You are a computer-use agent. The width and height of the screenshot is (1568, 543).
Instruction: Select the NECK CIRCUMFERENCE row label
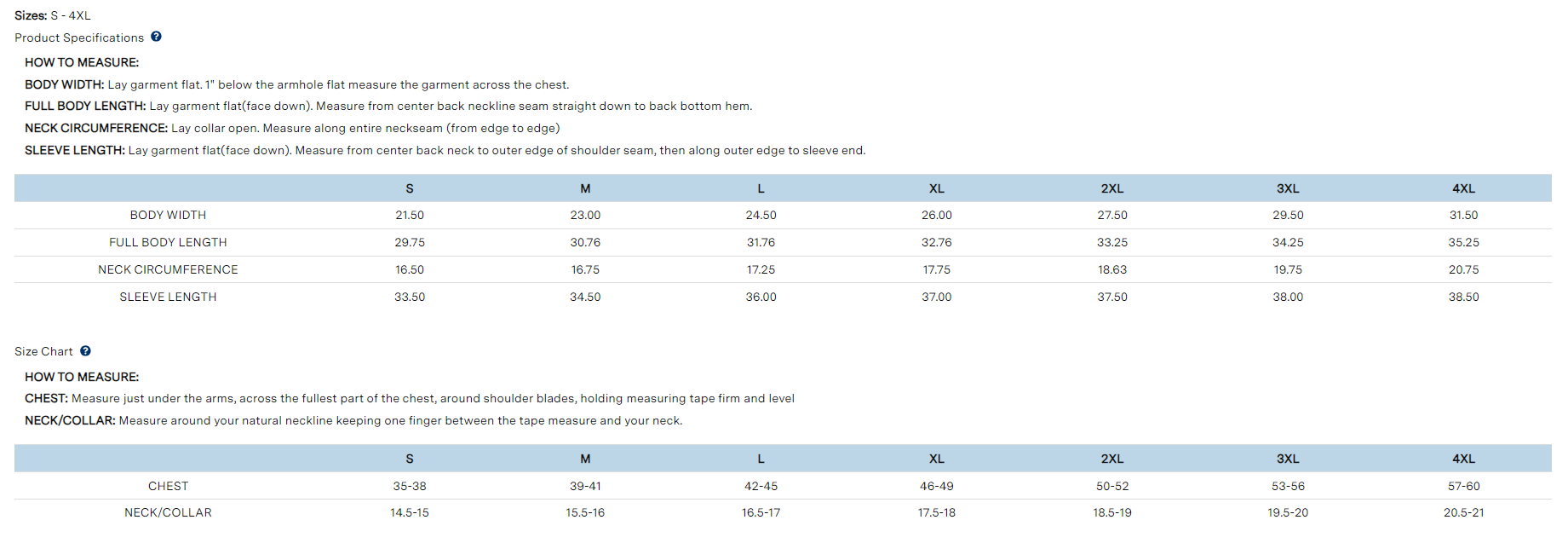168,270
